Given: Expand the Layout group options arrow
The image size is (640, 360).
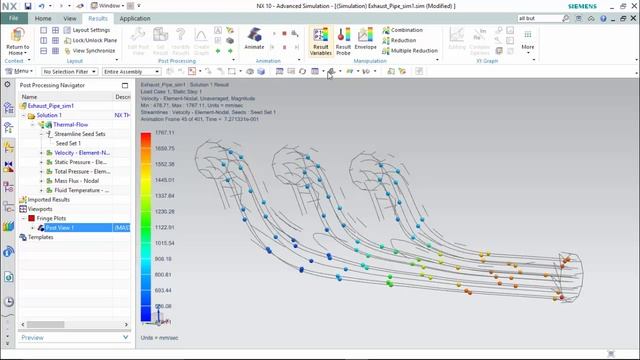Looking at the screenshot, I should click(x=116, y=60).
